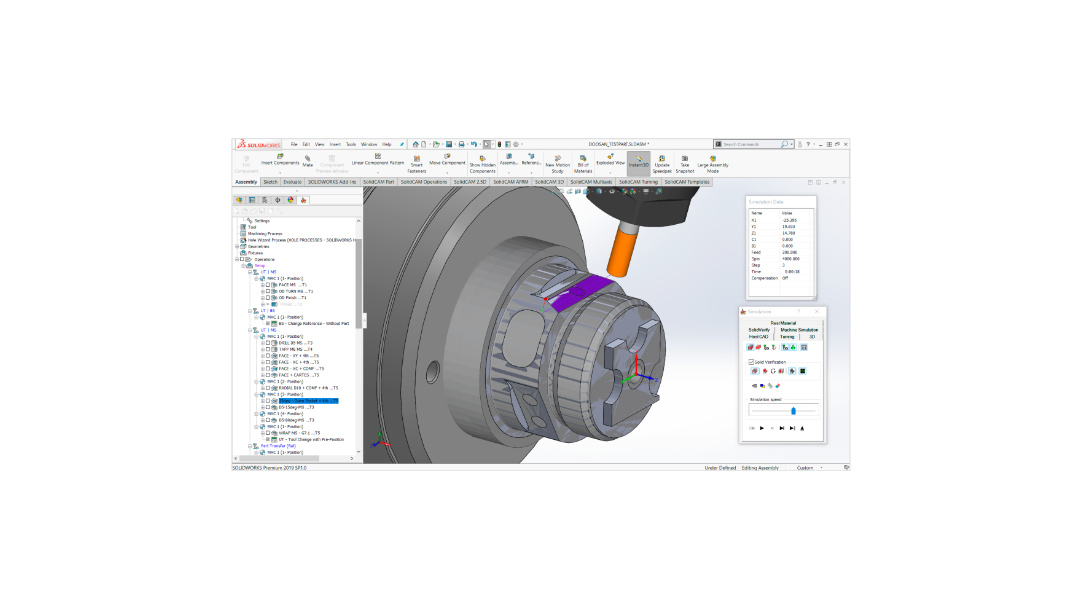Uncheck the Solid Verification checkbox
Screen dimensions: 1080x607
point(751,362)
